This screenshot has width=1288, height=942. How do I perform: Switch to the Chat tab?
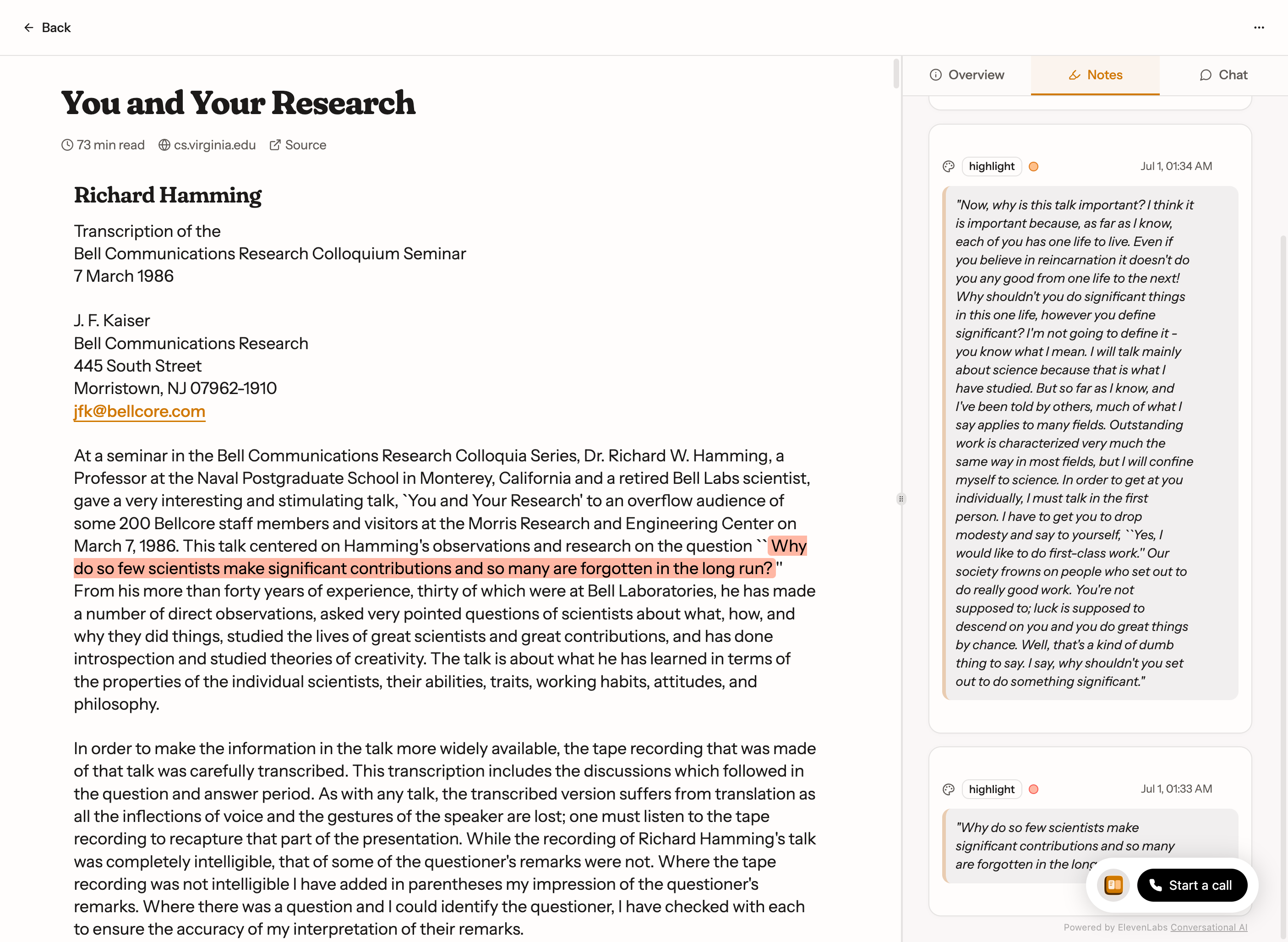[x=1223, y=75]
